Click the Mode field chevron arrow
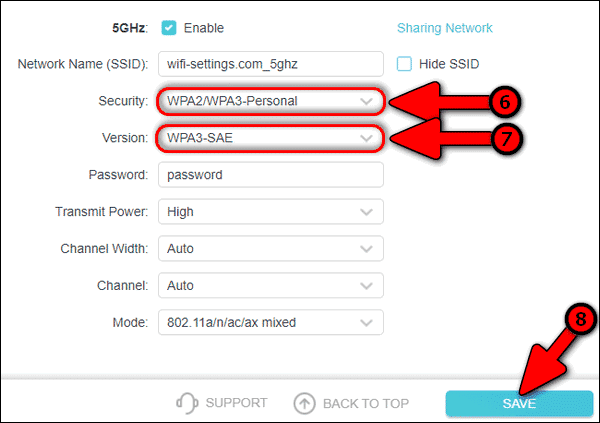Screen dimensions: 600x423 366,323
